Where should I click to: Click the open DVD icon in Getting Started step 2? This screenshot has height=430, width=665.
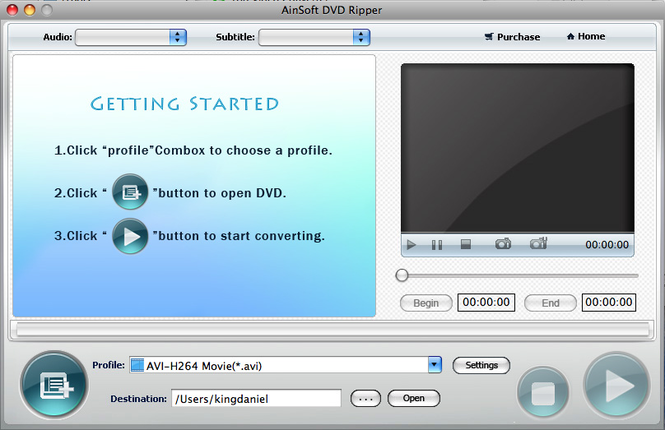130,192
